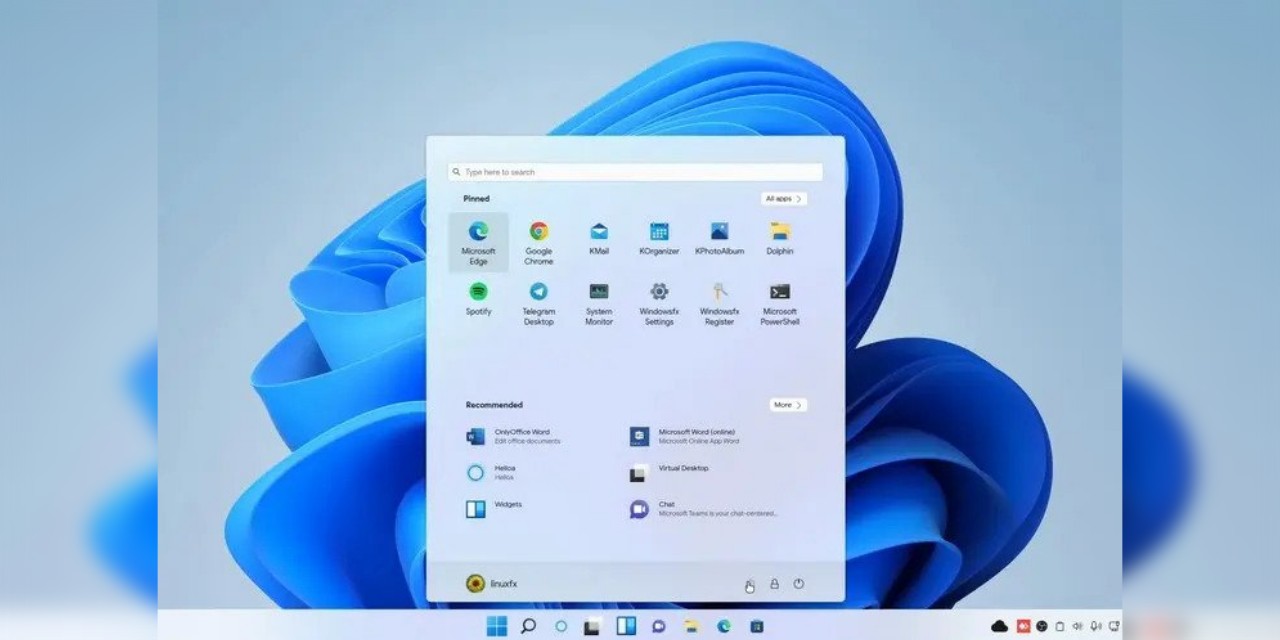Open the Helloa assistant circle on taskbar
Screen dimensions: 1280x640
(561, 626)
